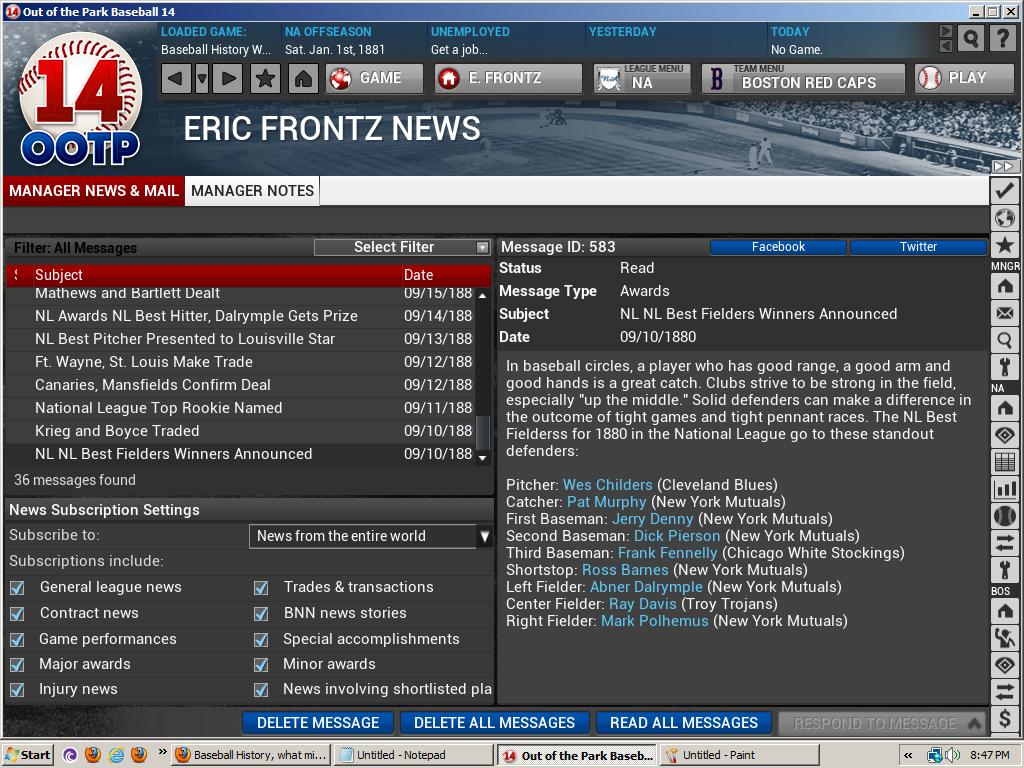Open the NA league home icon
1024x768 pixels.
click(x=1004, y=408)
